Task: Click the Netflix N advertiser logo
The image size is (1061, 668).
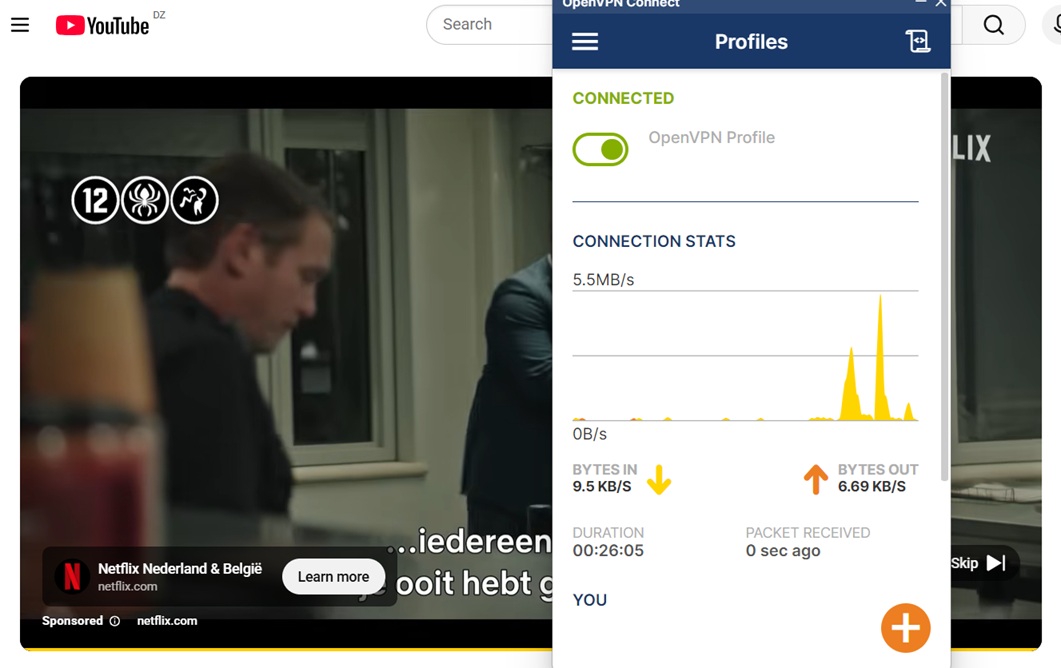Action: (x=72, y=577)
